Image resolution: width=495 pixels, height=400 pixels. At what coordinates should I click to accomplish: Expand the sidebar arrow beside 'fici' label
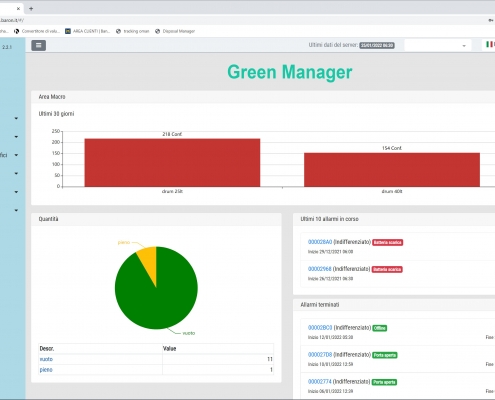point(16,155)
